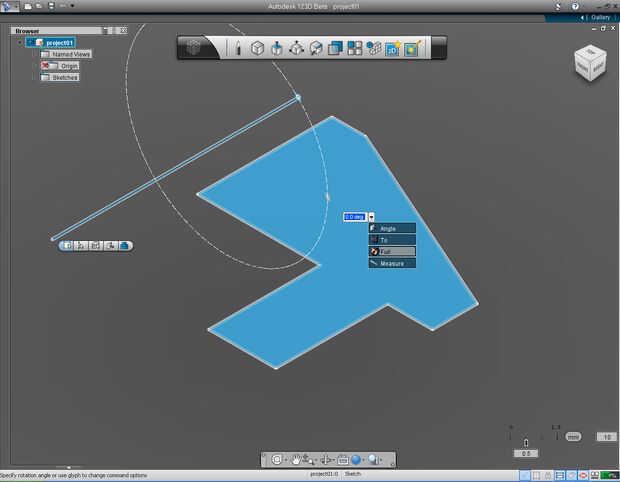Select the Primitives box tool in main toolbar
Image resolution: width=620 pixels, height=482 pixels.
click(257, 48)
